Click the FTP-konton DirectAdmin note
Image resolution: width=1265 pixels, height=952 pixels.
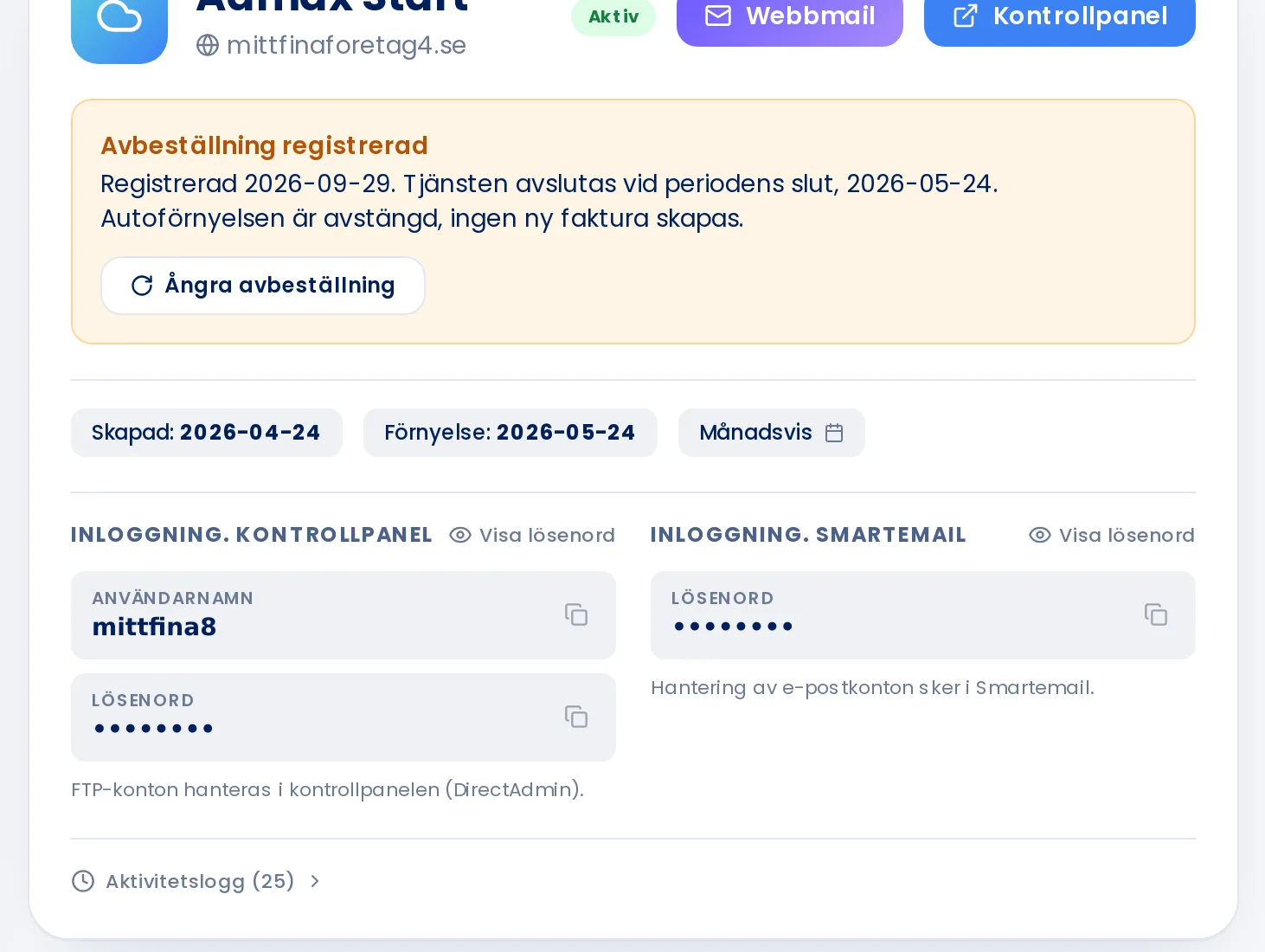328,789
